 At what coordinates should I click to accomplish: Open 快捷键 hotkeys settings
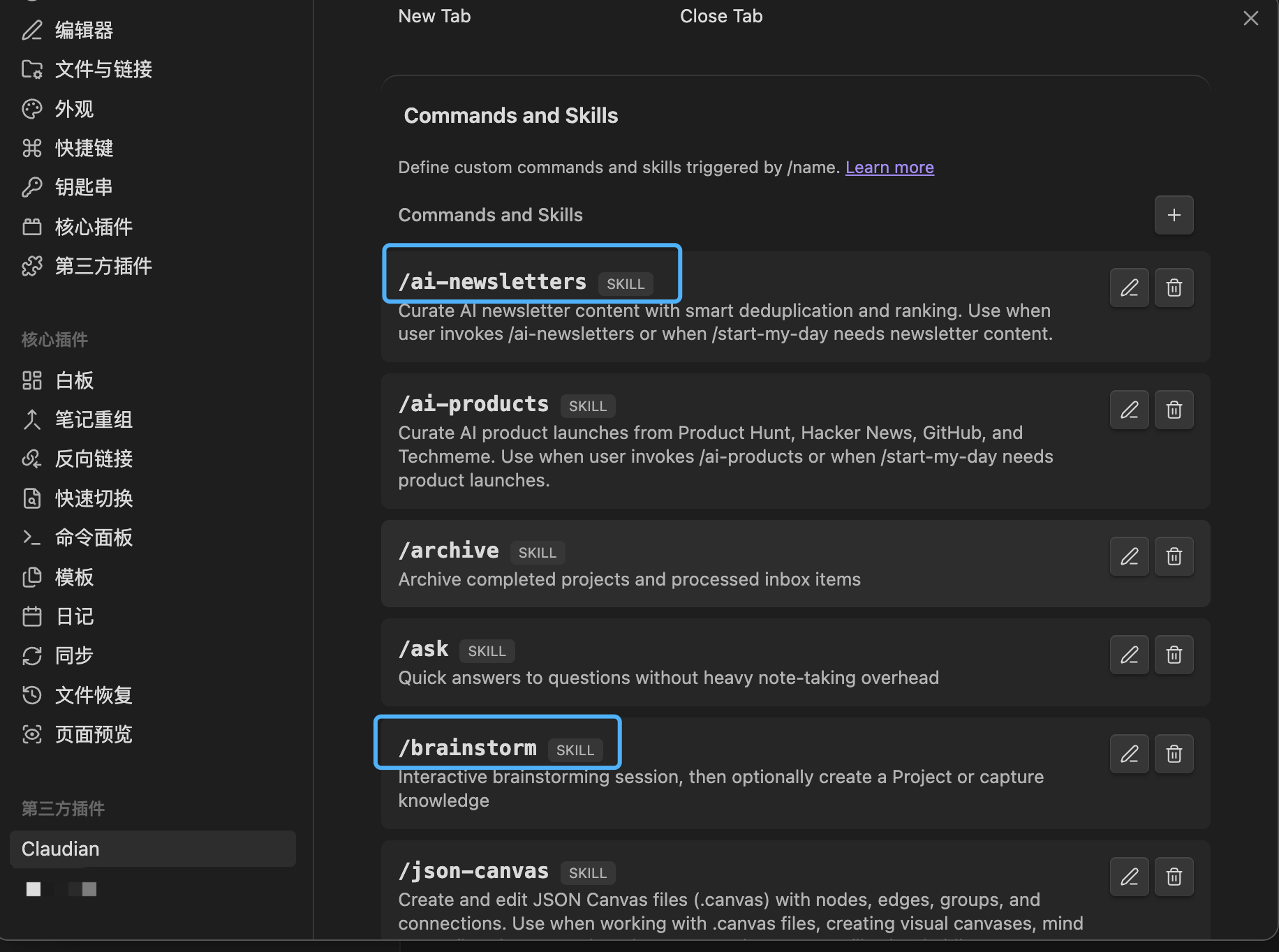point(32,148)
